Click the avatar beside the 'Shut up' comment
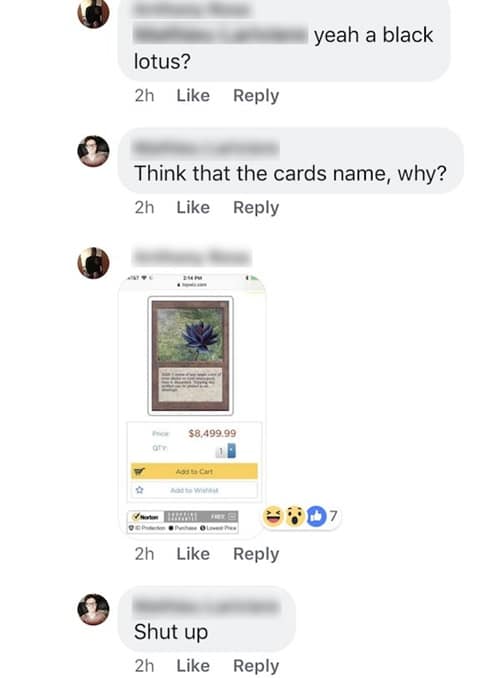 (x=93, y=609)
